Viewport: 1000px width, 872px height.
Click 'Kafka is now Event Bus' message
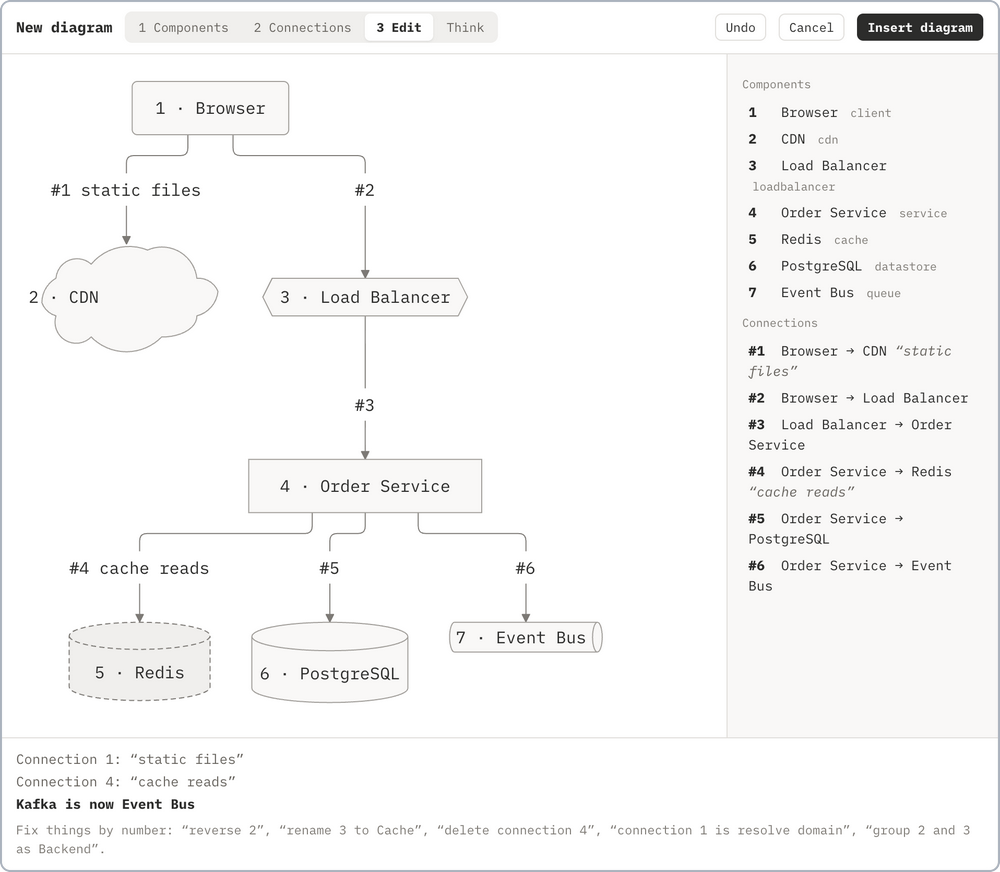[105, 804]
